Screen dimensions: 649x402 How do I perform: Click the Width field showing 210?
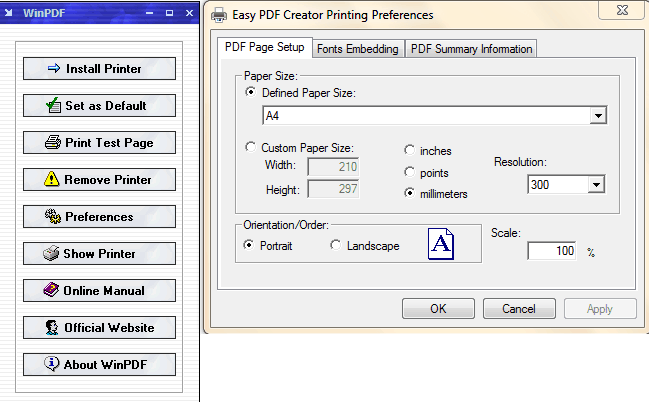tap(333, 167)
